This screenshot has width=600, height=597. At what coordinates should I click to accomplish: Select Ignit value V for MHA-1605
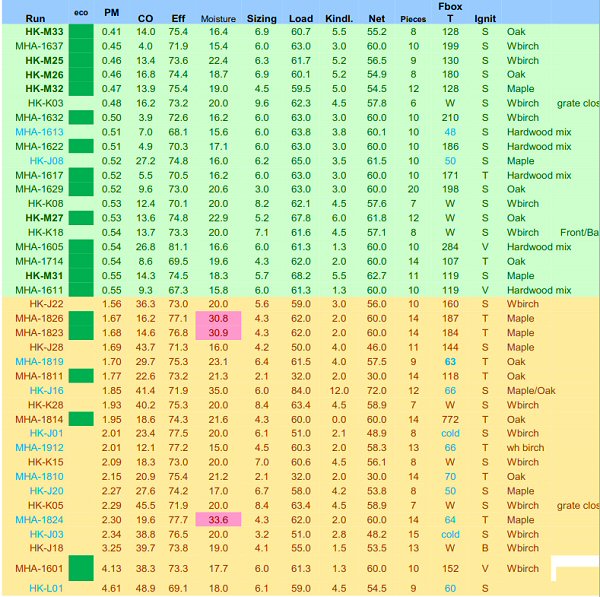[485, 247]
